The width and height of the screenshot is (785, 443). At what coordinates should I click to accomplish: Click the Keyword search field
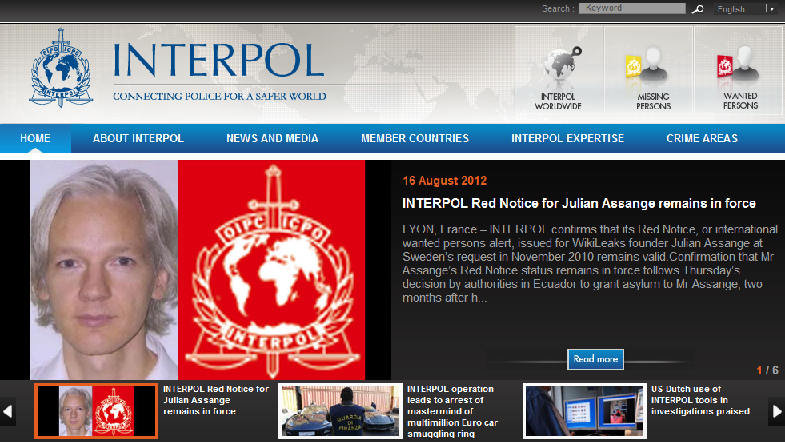[x=632, y=9]
